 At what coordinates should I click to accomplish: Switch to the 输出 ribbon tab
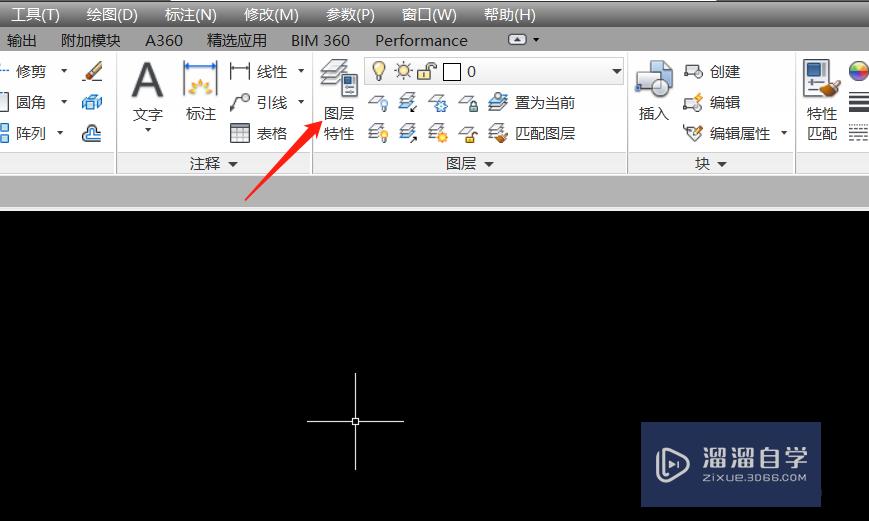pos(22,40)
